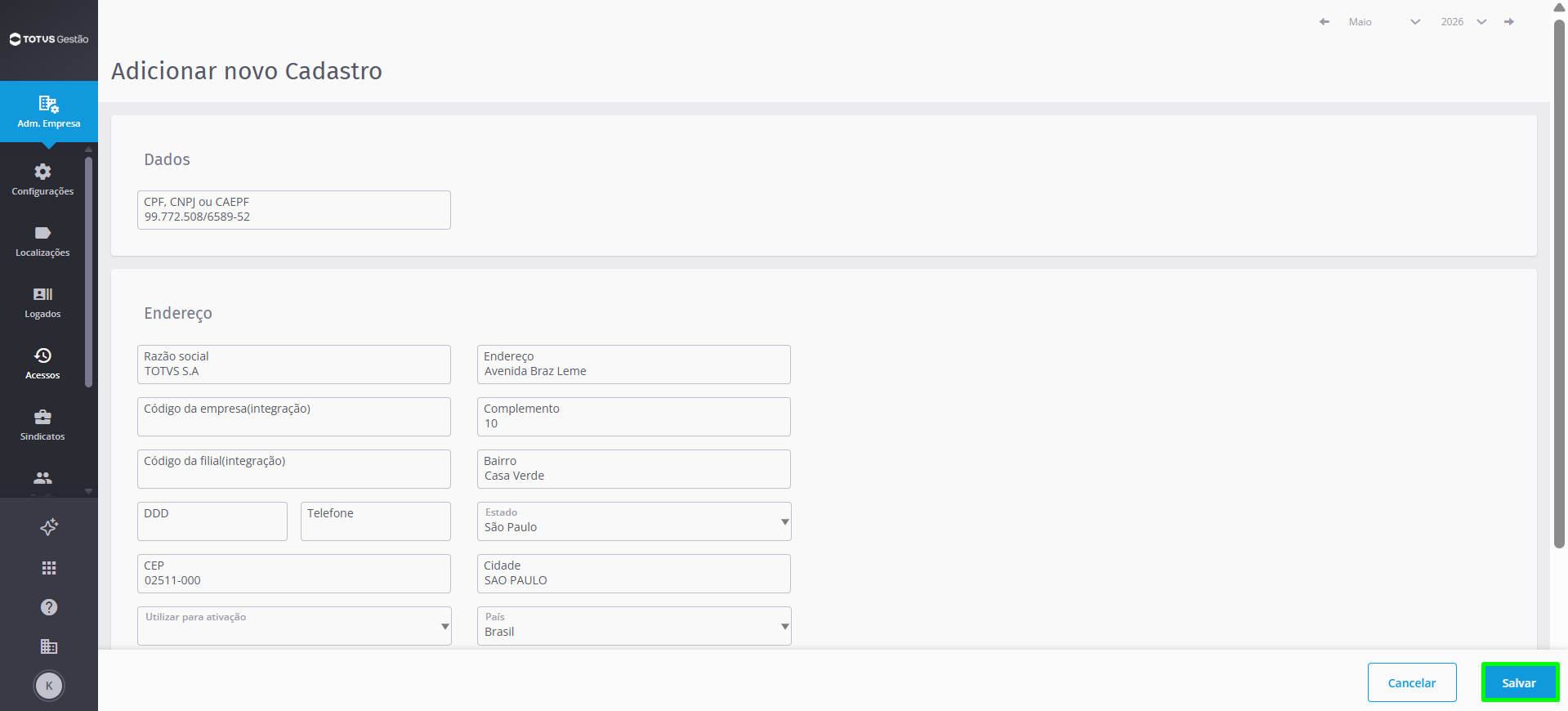The width and height of the screenshot is (1568, 711).
Task: Click the TOTVS Gestão logo
Action: (x=49, y=39)
